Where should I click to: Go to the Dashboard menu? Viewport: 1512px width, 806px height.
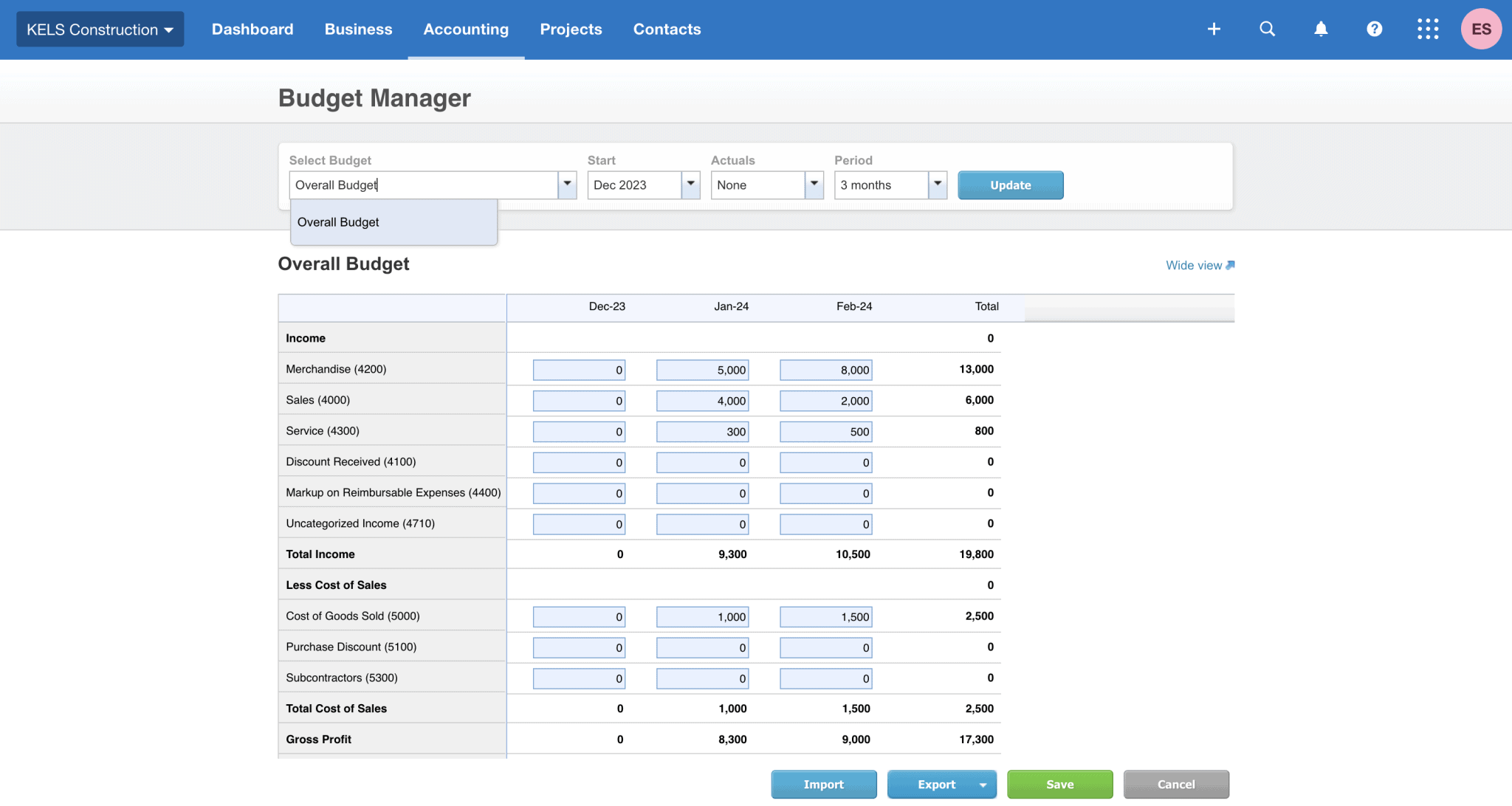(x=252, y=29)
